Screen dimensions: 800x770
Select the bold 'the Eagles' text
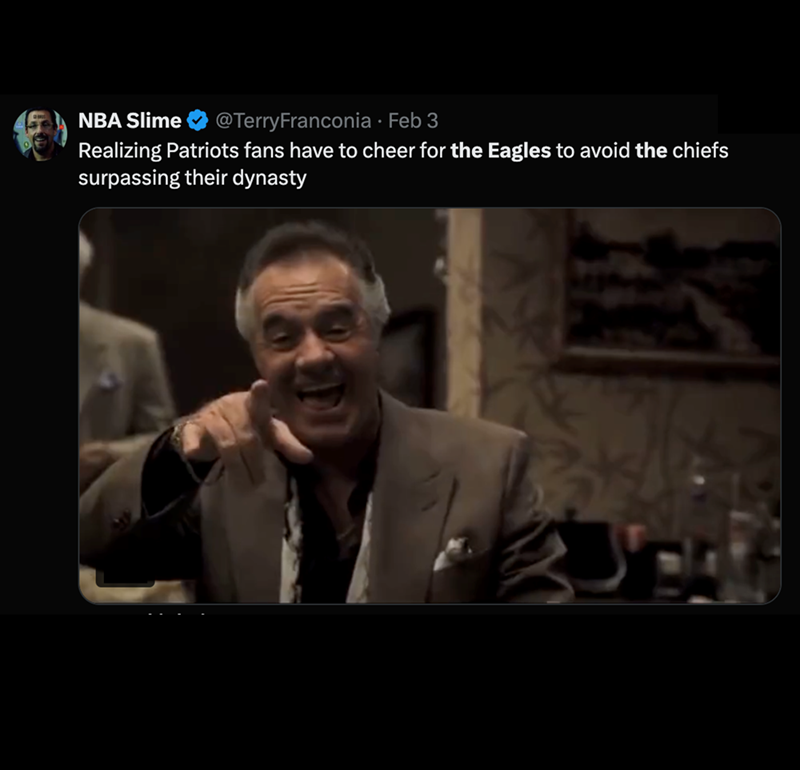point(501,151)
